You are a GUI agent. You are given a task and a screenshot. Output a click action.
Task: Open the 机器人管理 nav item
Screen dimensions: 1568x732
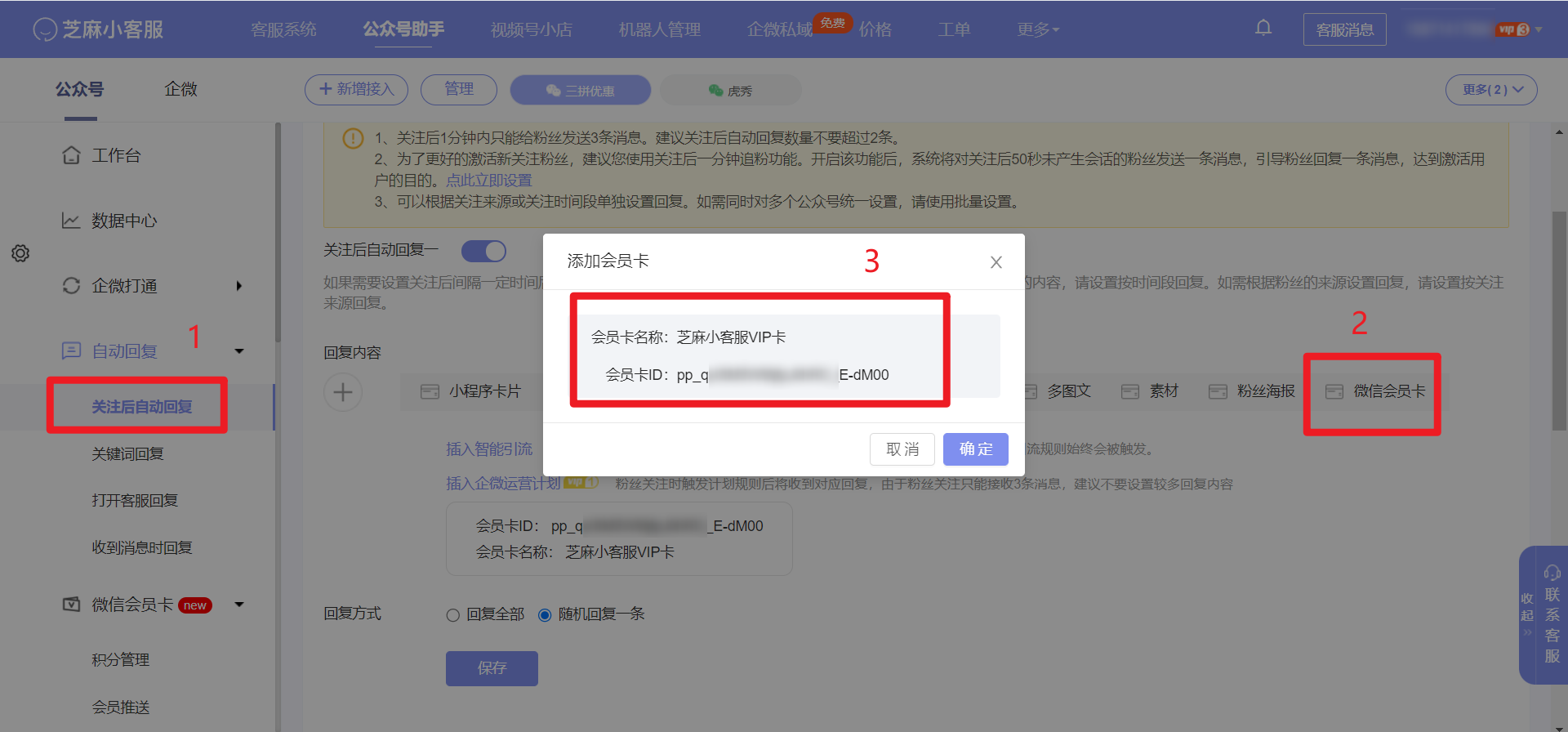660,29
